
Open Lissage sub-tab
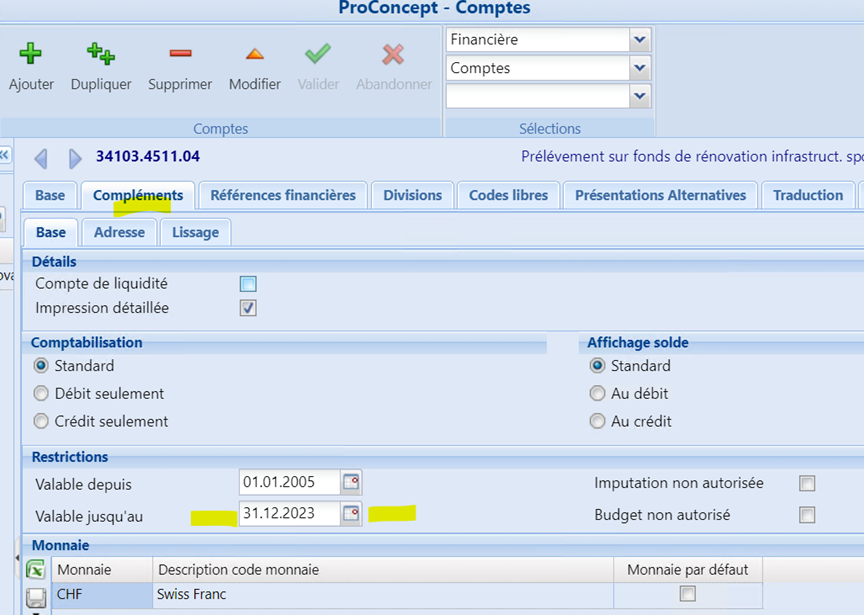tap(195, 232)
